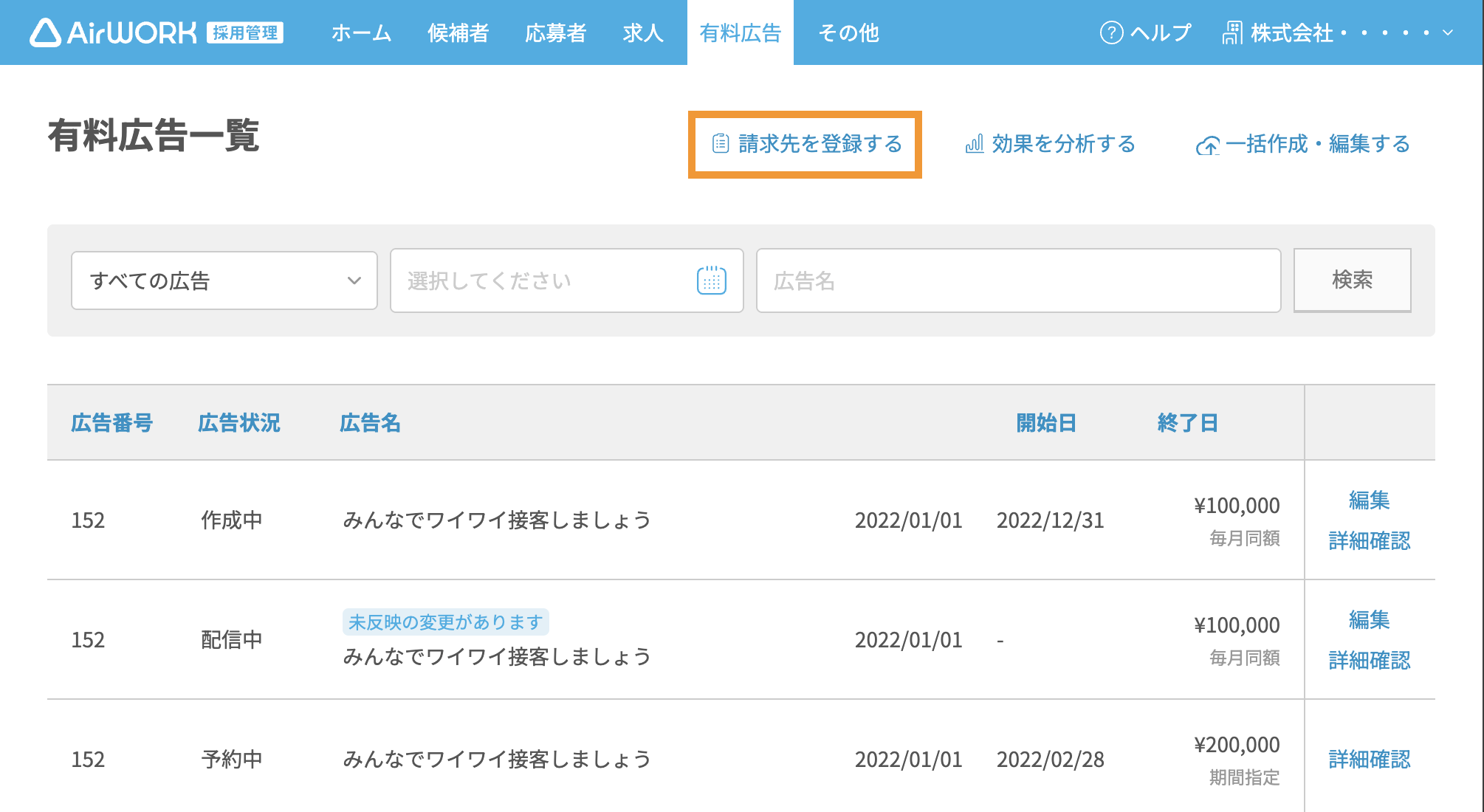
Task: Click 詳細確認 for the 予約中 ad
Action: (1370, 759)
